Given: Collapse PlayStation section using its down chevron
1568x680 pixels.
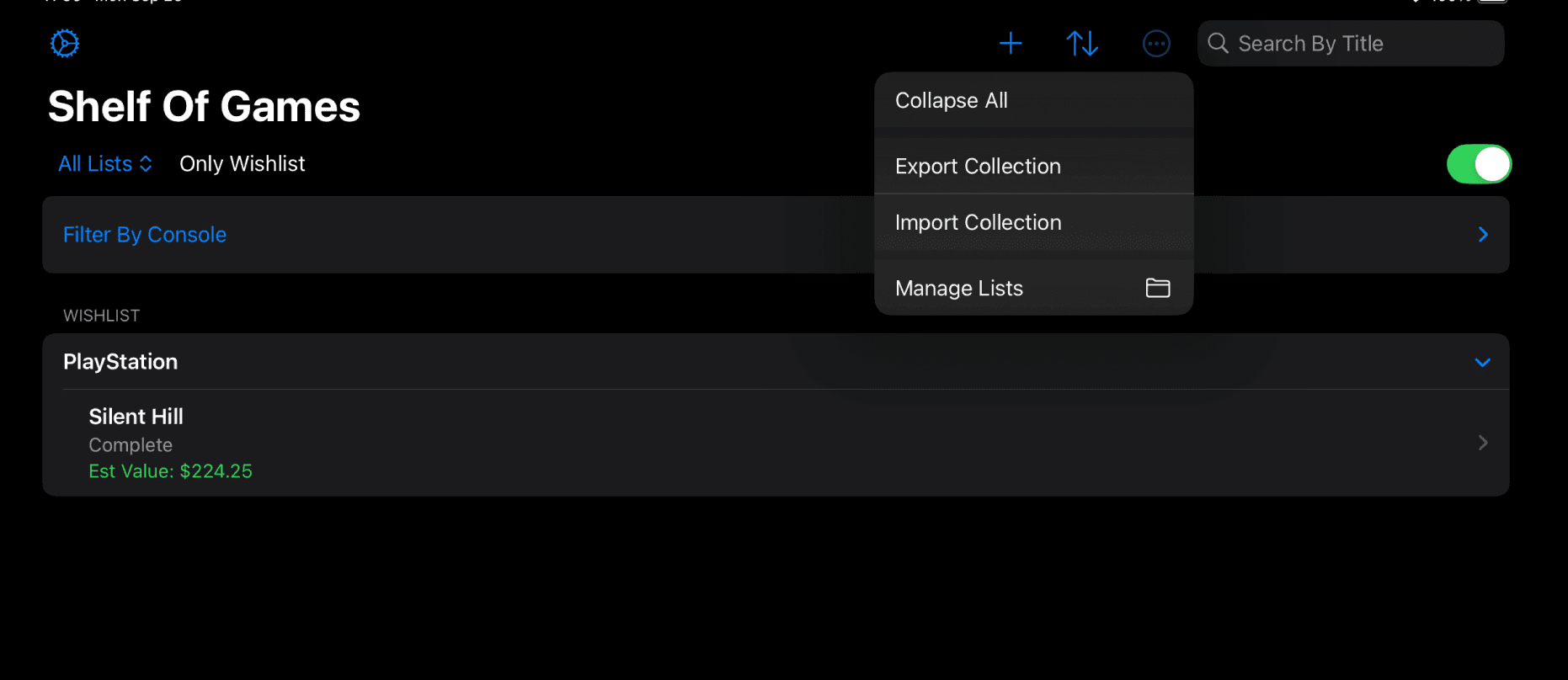Looking at the screenshot, I should pos(1483,363).
